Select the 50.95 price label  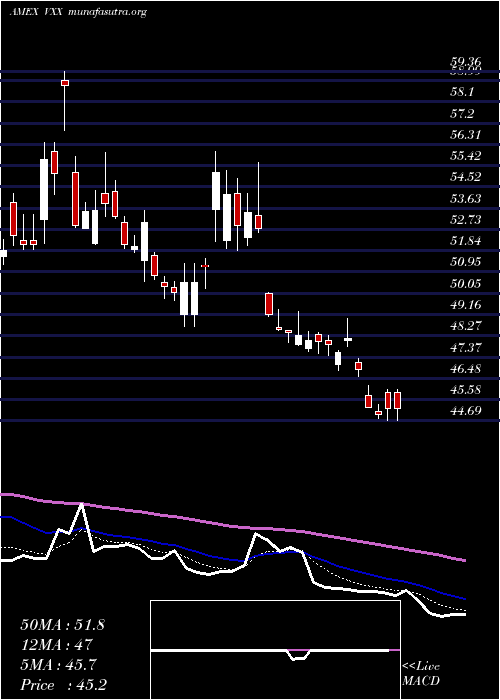pos(466,262)
